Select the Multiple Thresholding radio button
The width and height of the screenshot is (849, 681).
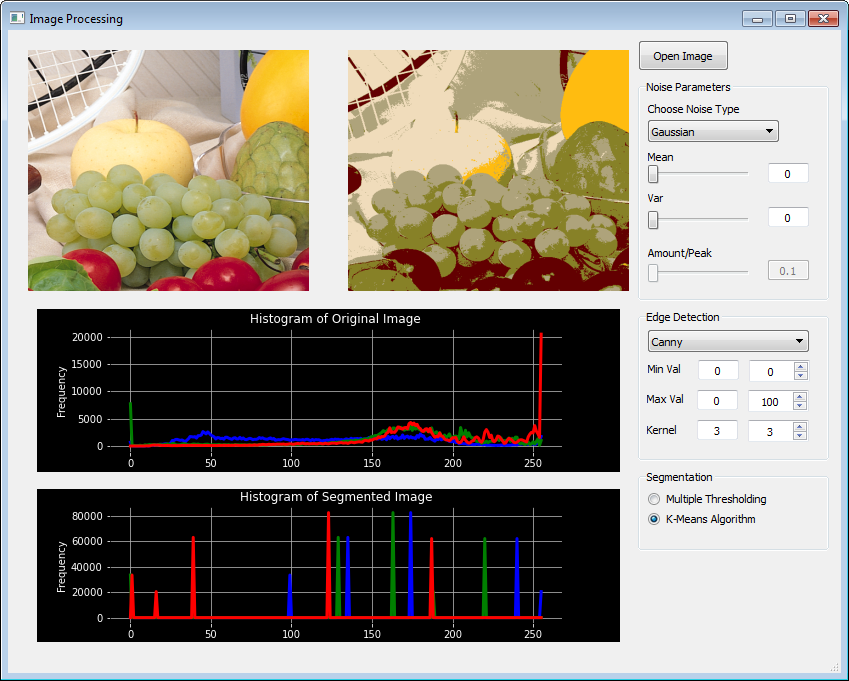[x=654, y=499]
